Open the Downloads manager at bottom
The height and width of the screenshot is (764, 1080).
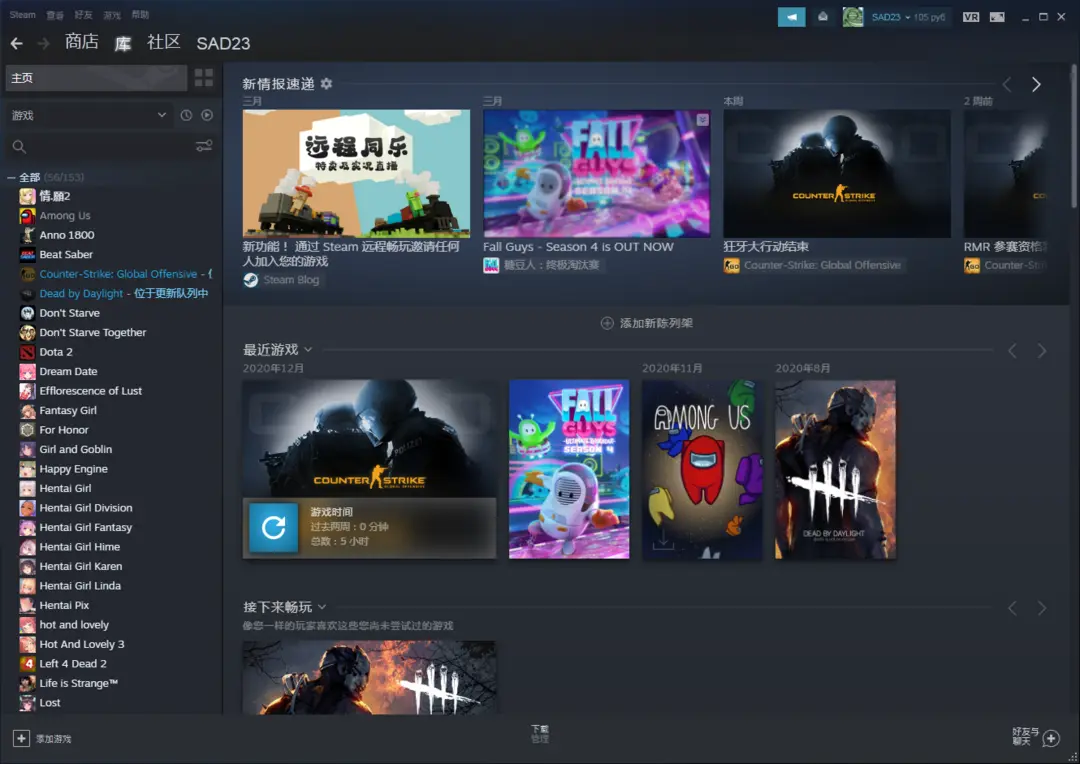click(540, 734)
